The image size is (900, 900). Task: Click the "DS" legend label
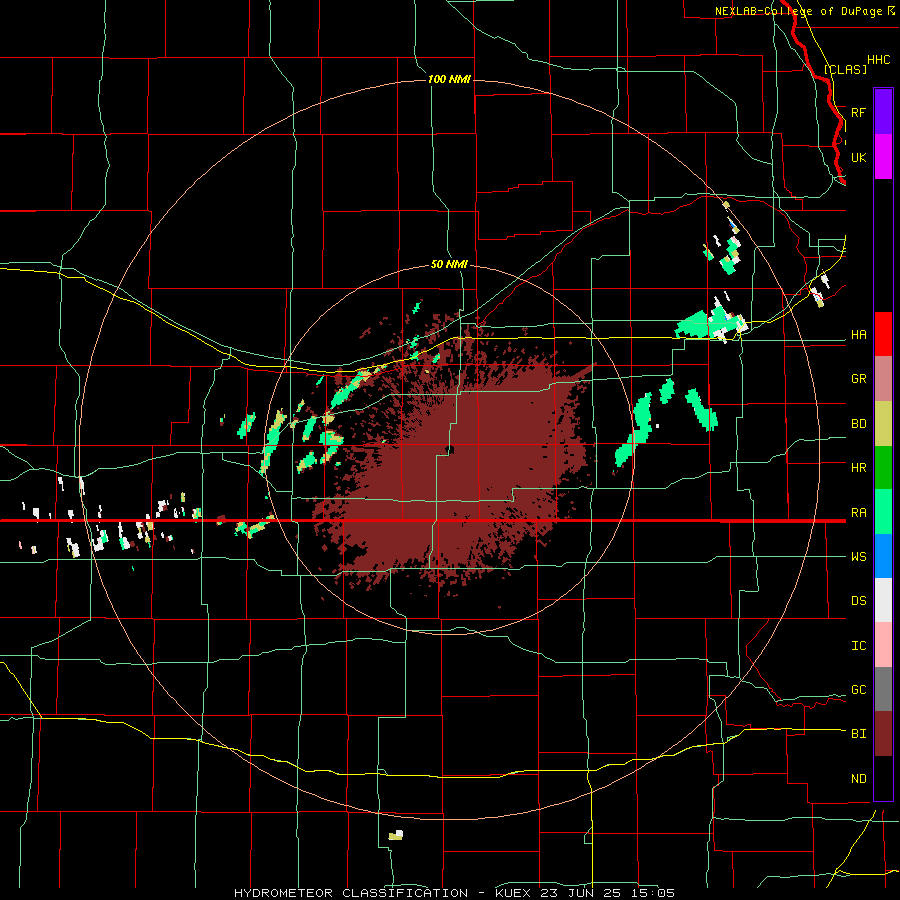point(858,601)
